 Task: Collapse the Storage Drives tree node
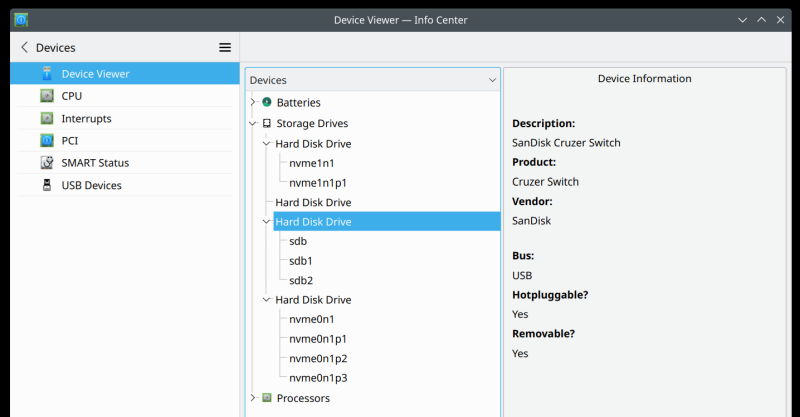click(x=253, y=124)
